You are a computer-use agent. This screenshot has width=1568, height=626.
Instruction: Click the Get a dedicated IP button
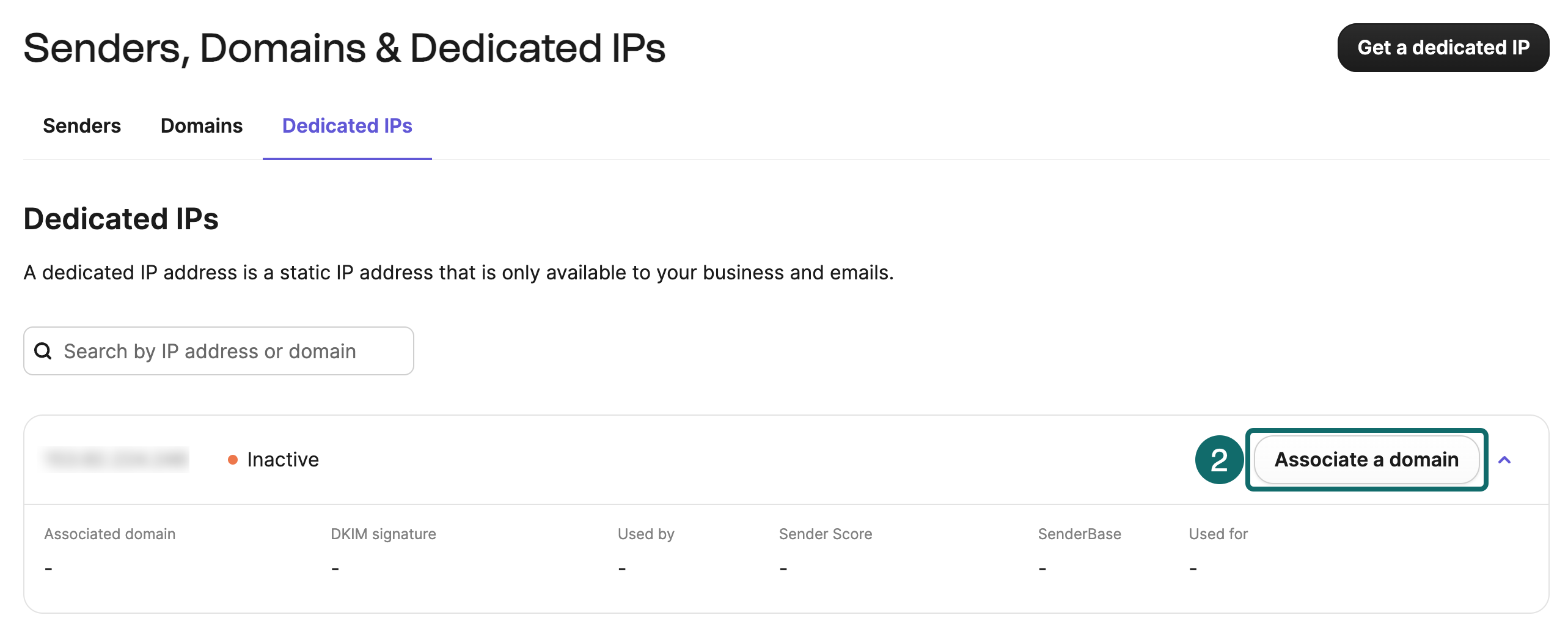[1443, 47]
